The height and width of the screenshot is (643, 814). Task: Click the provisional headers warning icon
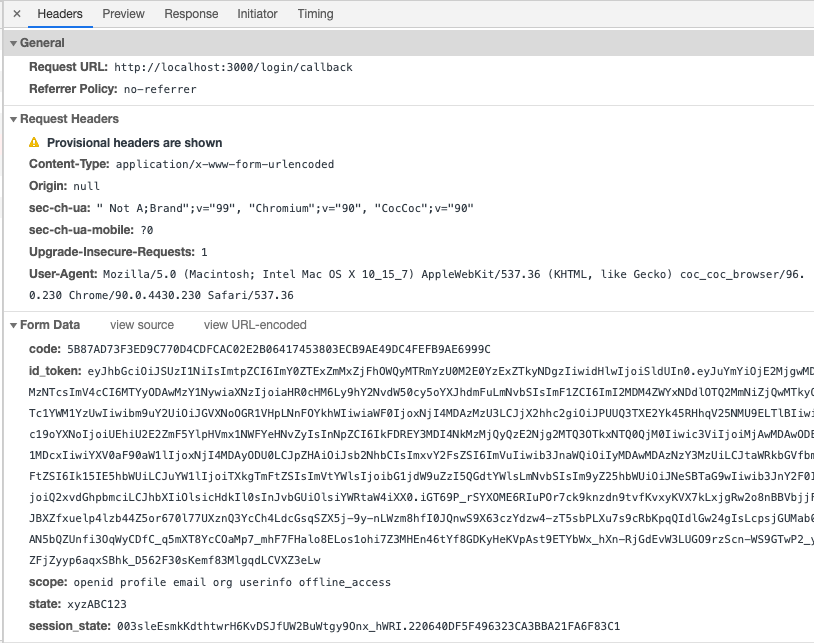[35, 143]
